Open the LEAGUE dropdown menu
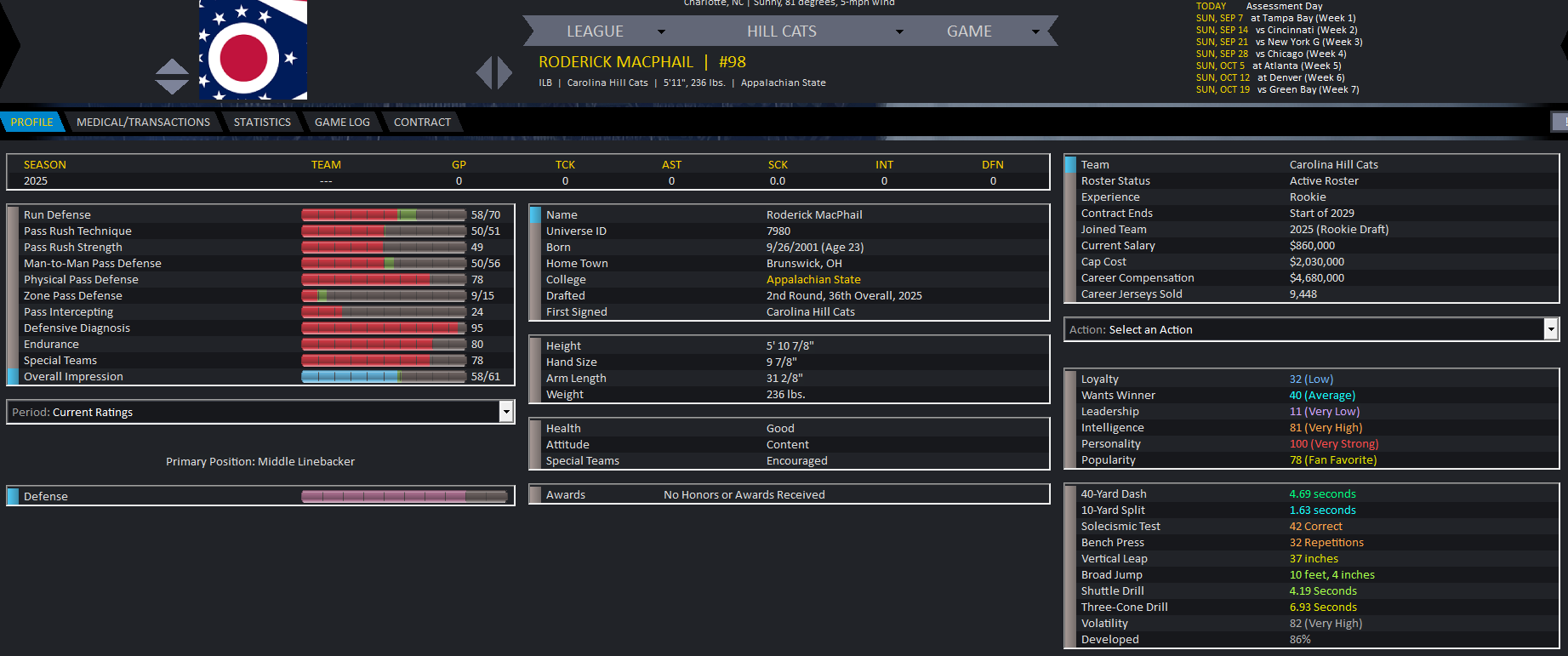 point(614,31)
